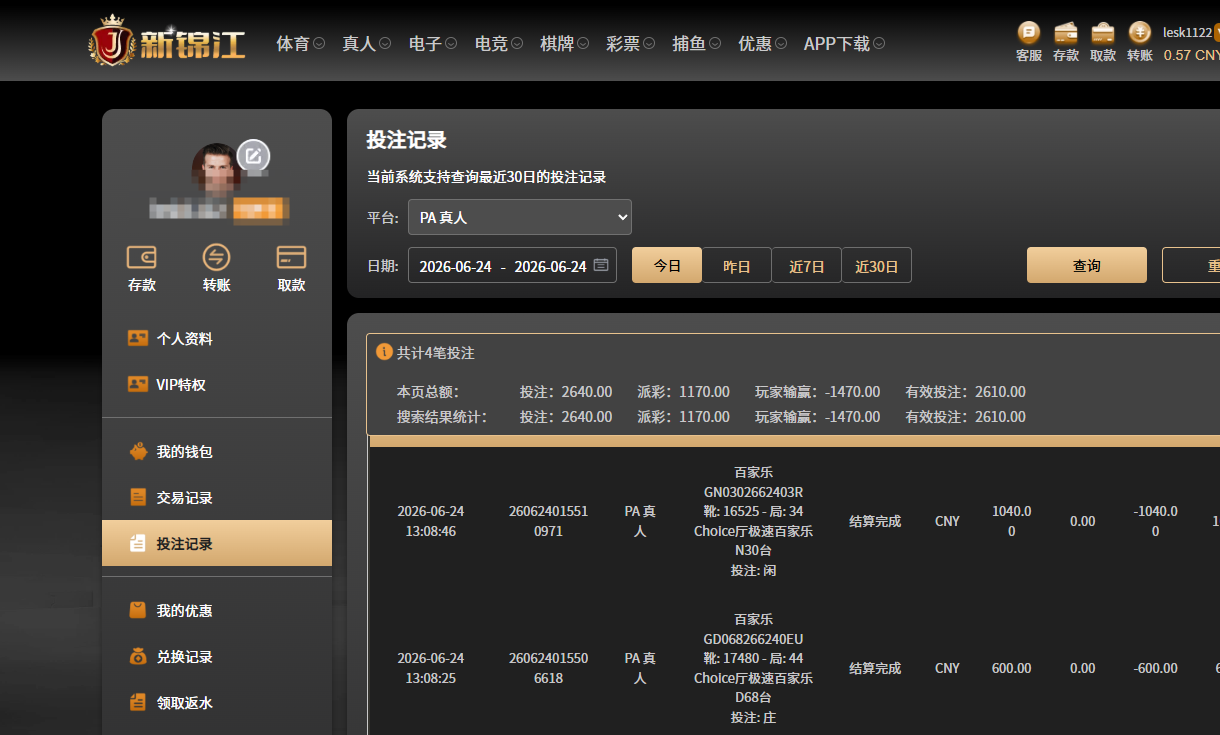Screen dimensions: 1220x735
Task: Open calendar icon in date field
Action: (601, 265)
